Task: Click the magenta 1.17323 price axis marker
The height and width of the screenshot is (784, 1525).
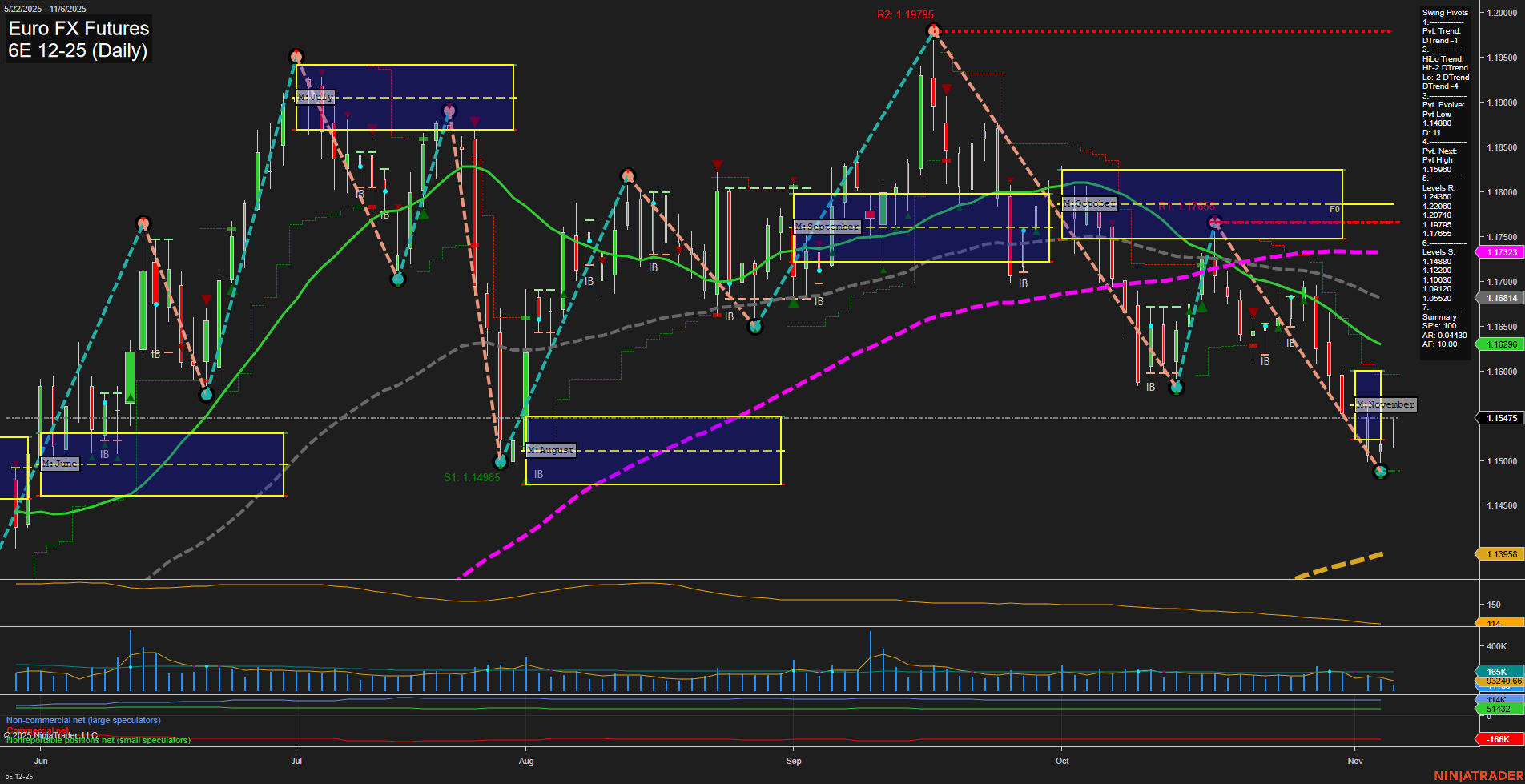Action: coord(1501,251)
